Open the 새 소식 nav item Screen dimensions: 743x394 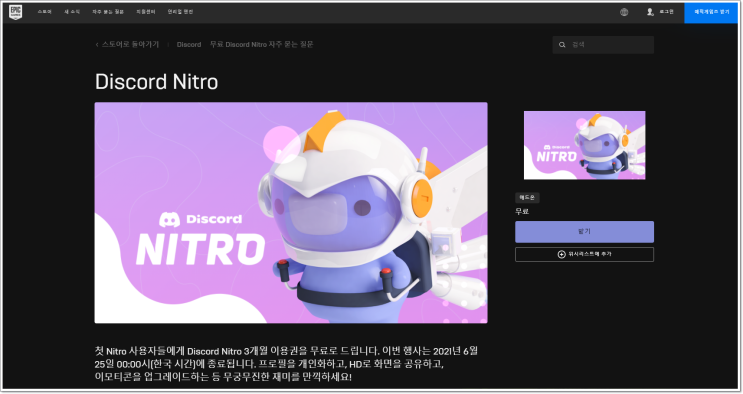point(72,12)
